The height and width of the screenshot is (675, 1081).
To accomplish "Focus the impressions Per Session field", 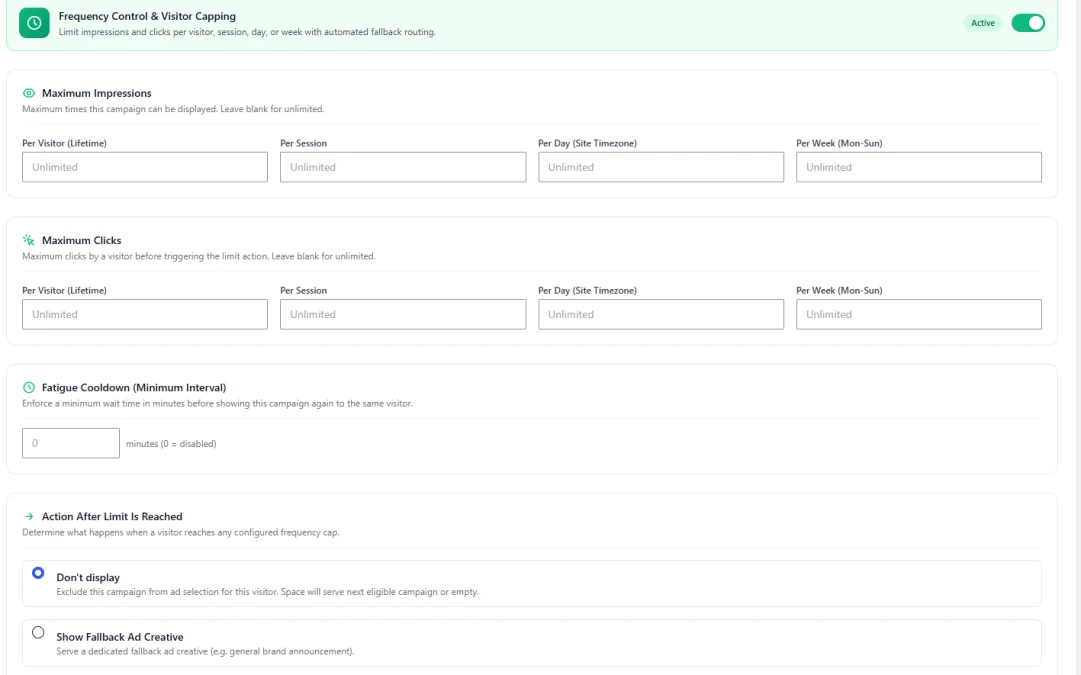I will point(403,167).
